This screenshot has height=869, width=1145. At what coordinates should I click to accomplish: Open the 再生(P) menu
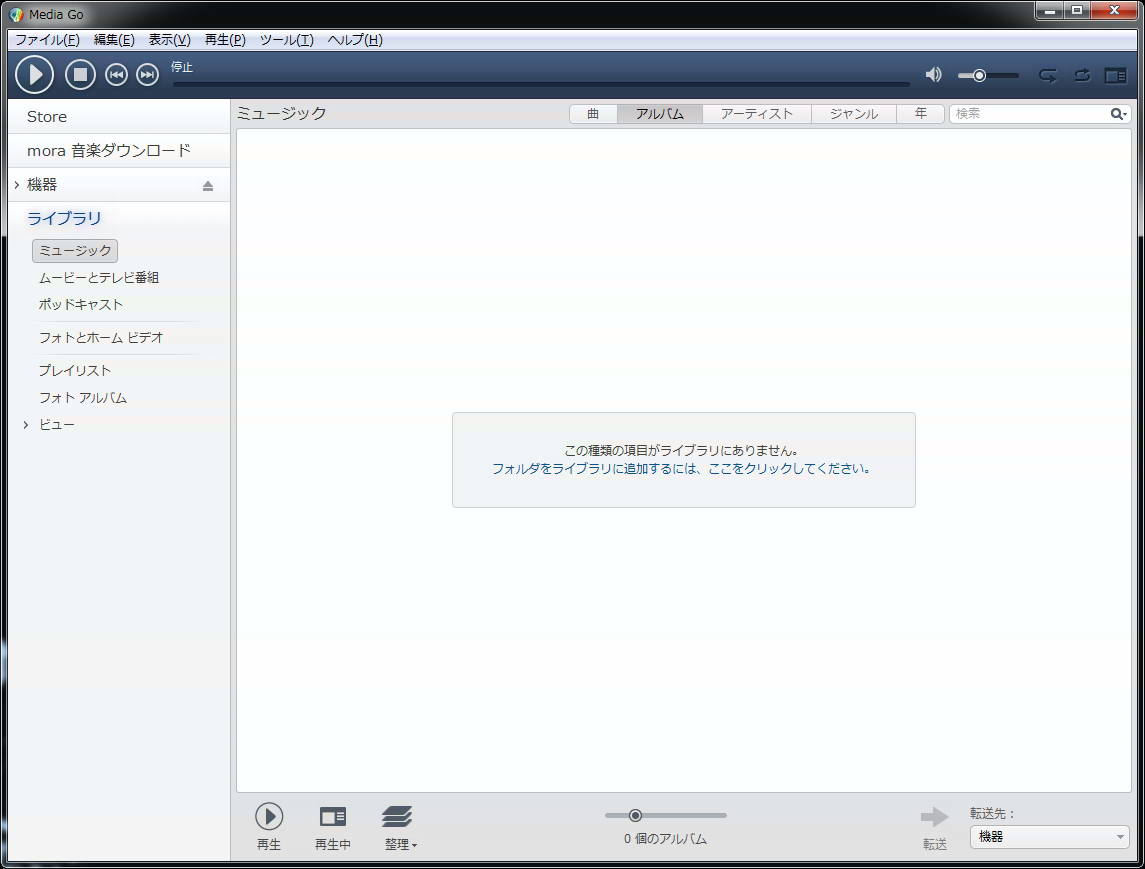(x=225, y=39)
